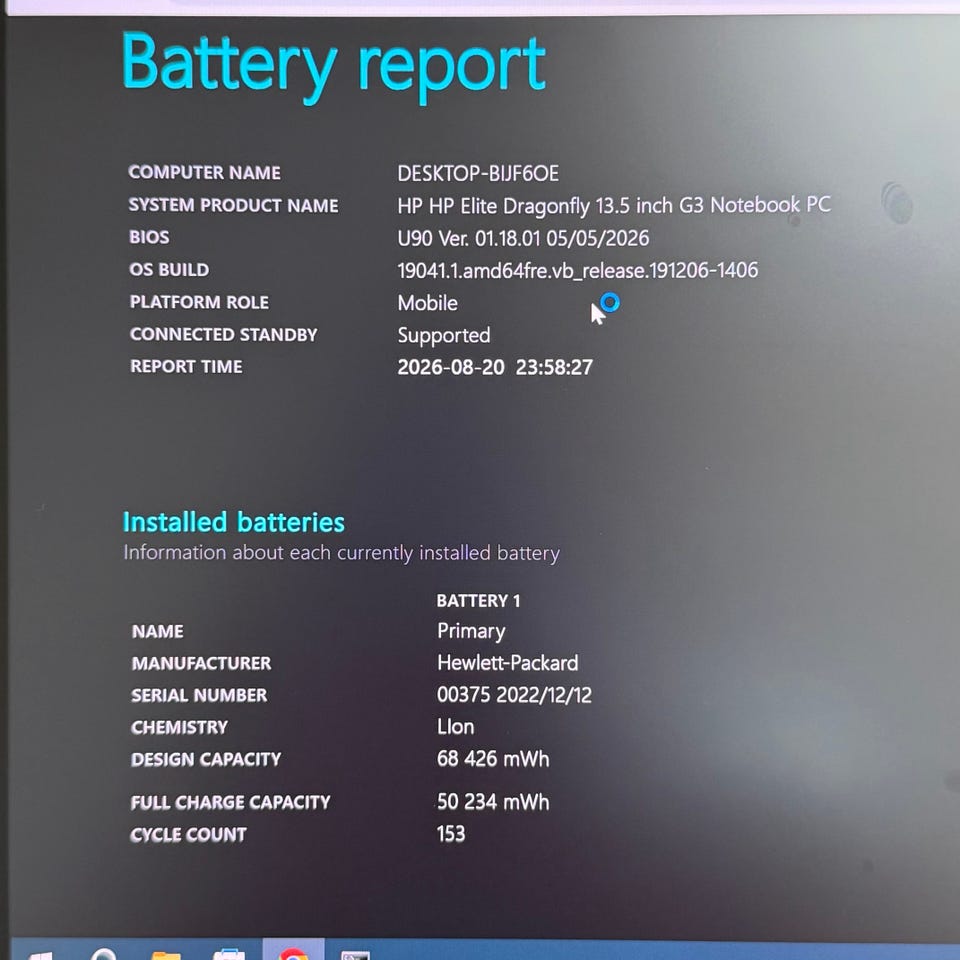
Task: Open Microsoft Store bag icon in taskbar
Action: coord(229,954)
